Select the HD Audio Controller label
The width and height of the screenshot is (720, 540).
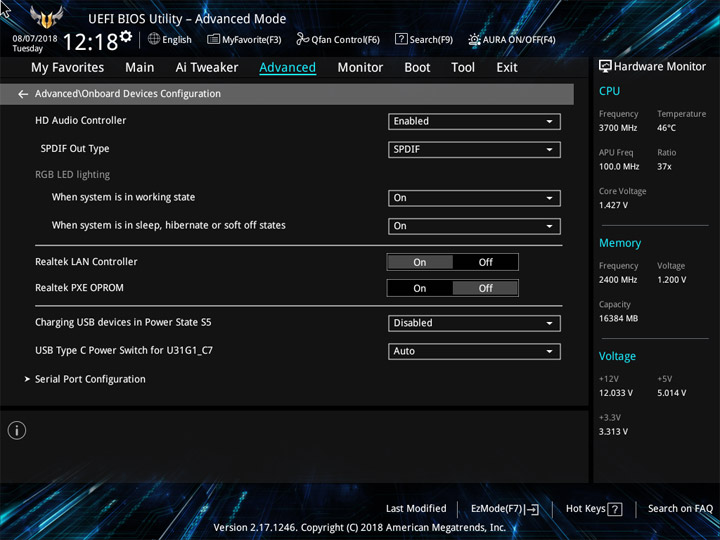tap(80, 120)
